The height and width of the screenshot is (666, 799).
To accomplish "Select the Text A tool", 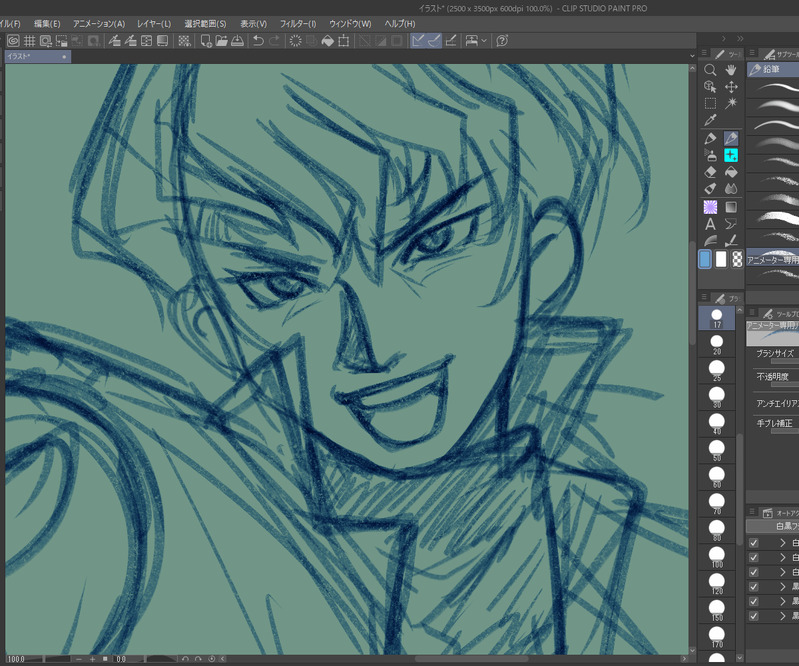I will 710,224.
